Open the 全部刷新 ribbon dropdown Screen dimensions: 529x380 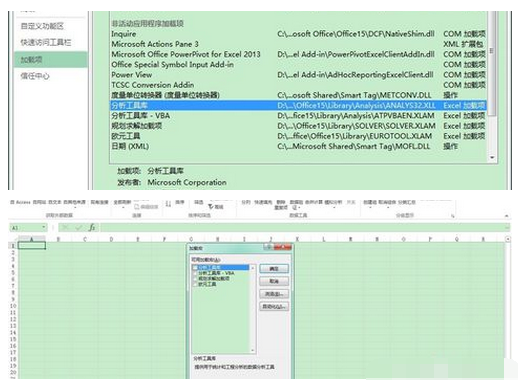tap(122, 203)
